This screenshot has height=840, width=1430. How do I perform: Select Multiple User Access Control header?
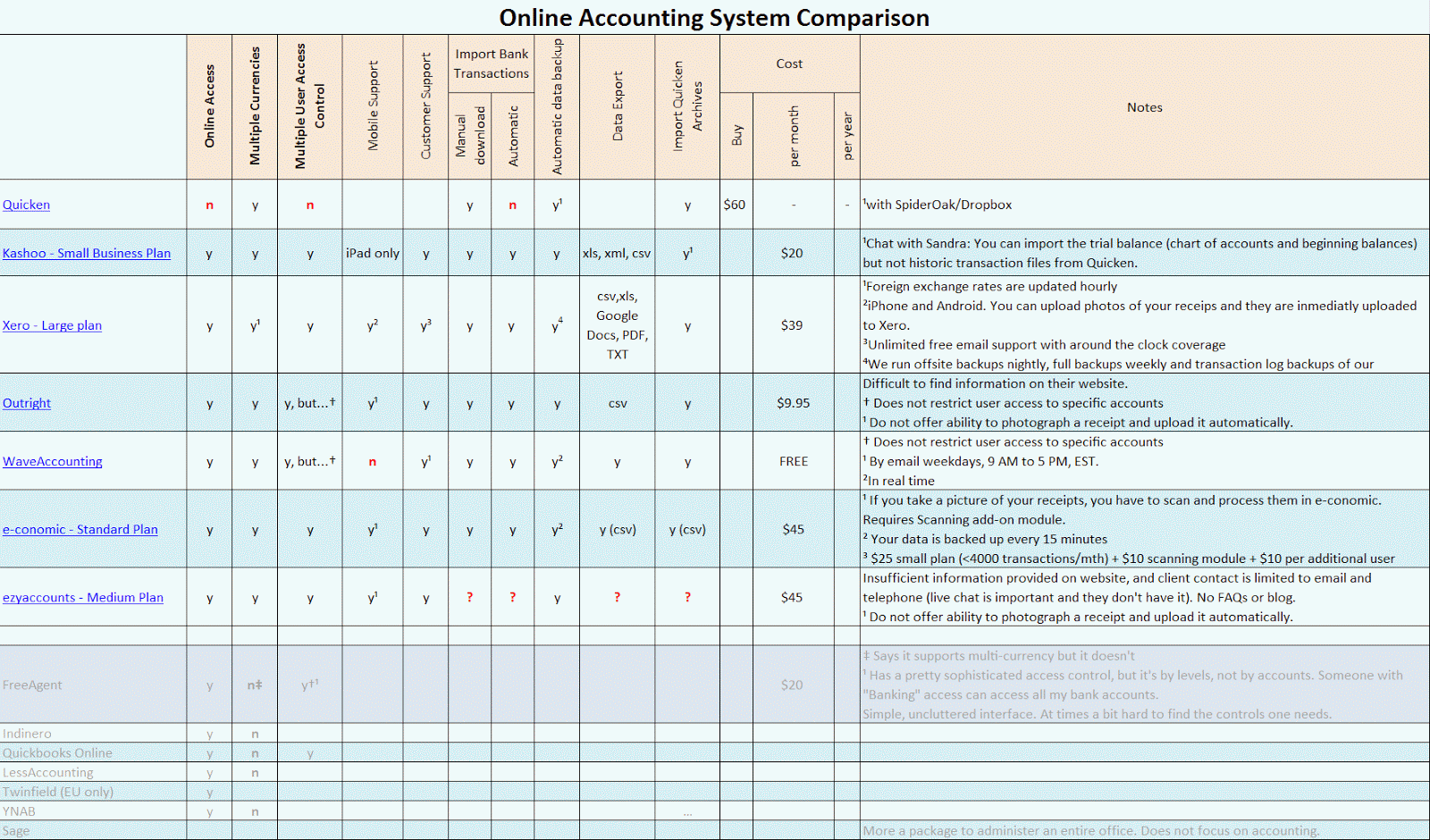tap(310, 106)
